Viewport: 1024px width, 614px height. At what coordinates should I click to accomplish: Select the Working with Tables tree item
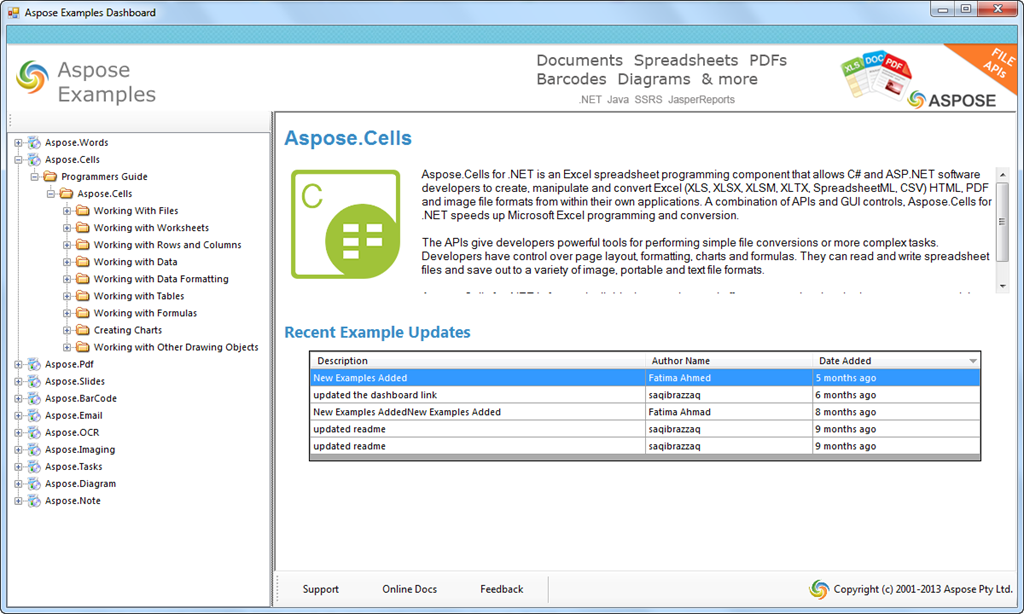click(x=138, y=296)
